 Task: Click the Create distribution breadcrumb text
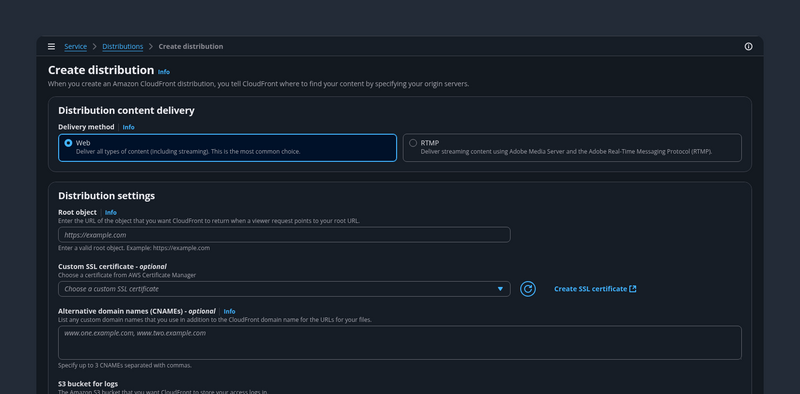tap(191, 46)
